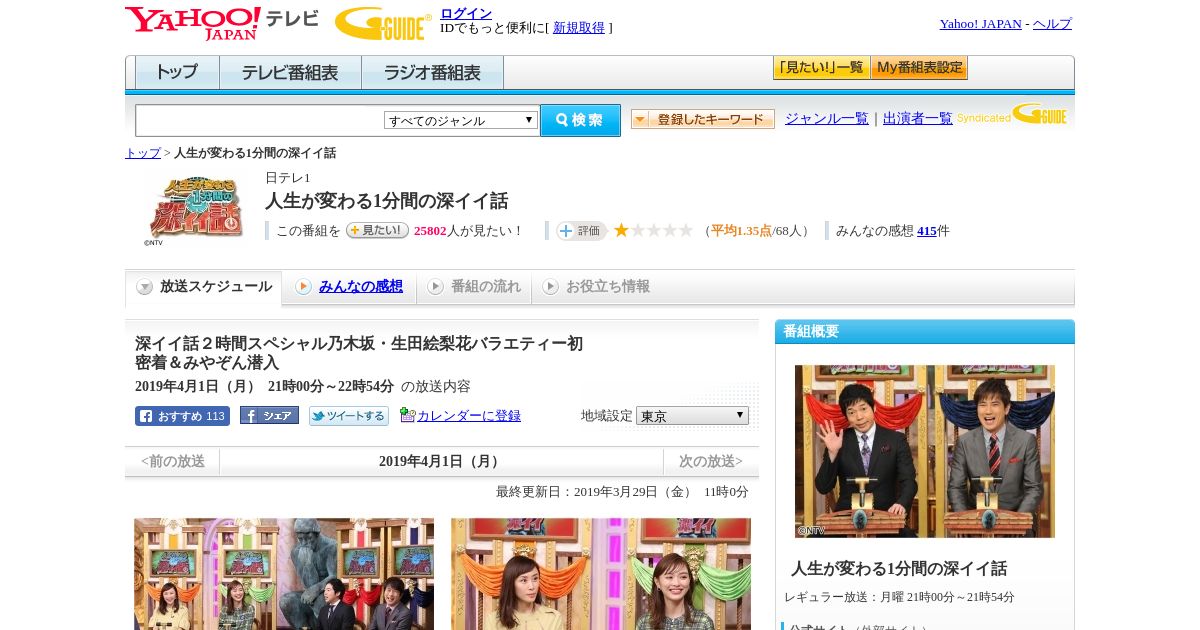Click the 見たい! add button
Viewport: 1200px width, 630px height.
[x=377, y=230]
